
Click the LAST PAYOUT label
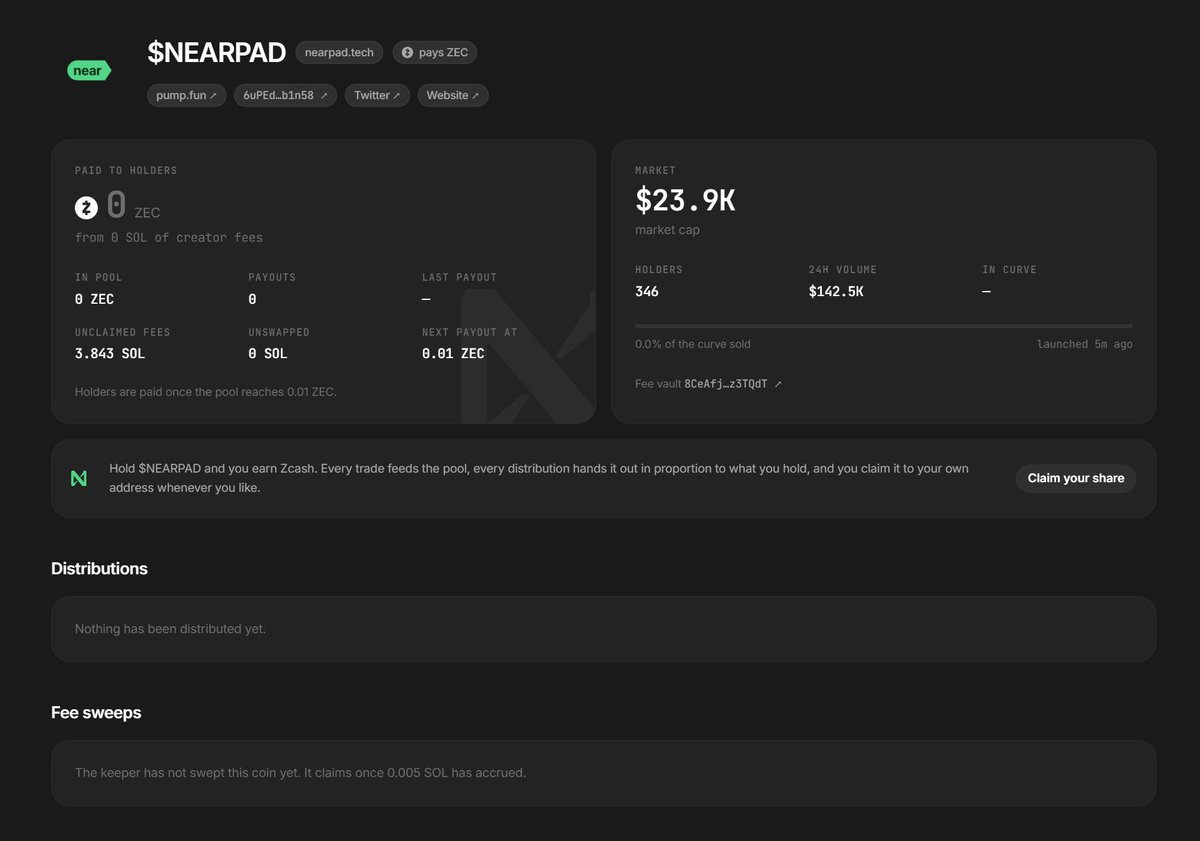(x=459, y=277)
